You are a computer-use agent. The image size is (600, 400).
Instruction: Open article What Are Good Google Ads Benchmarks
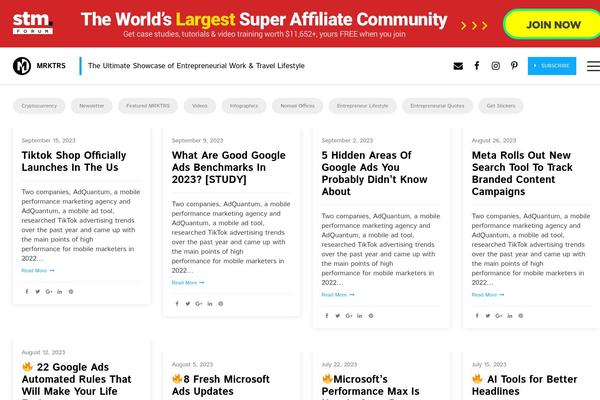point(228,167)
